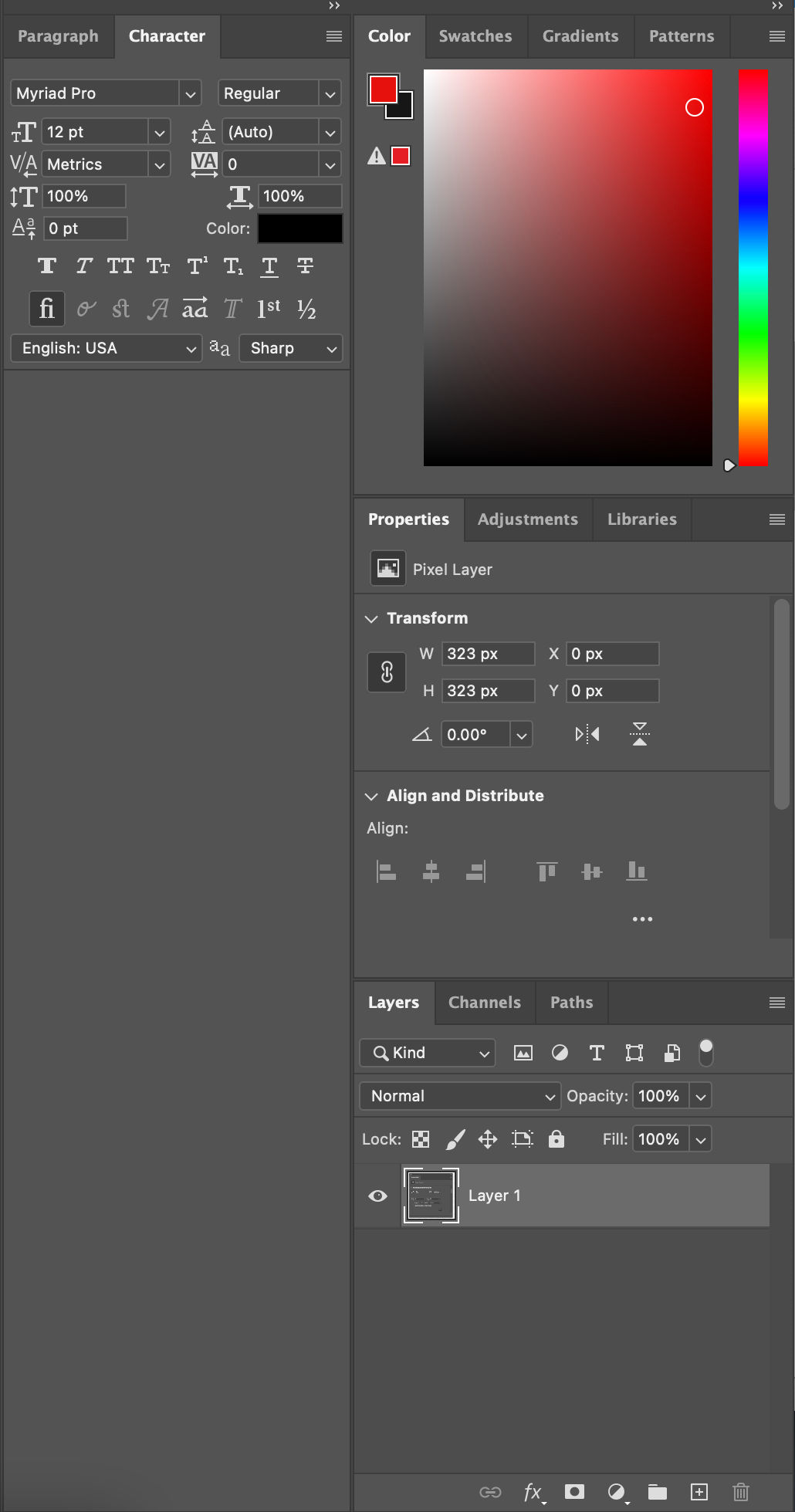Viewport: 795px width, 1512px height.
Task: Switch to the Libraries tab
Action: 642,519
